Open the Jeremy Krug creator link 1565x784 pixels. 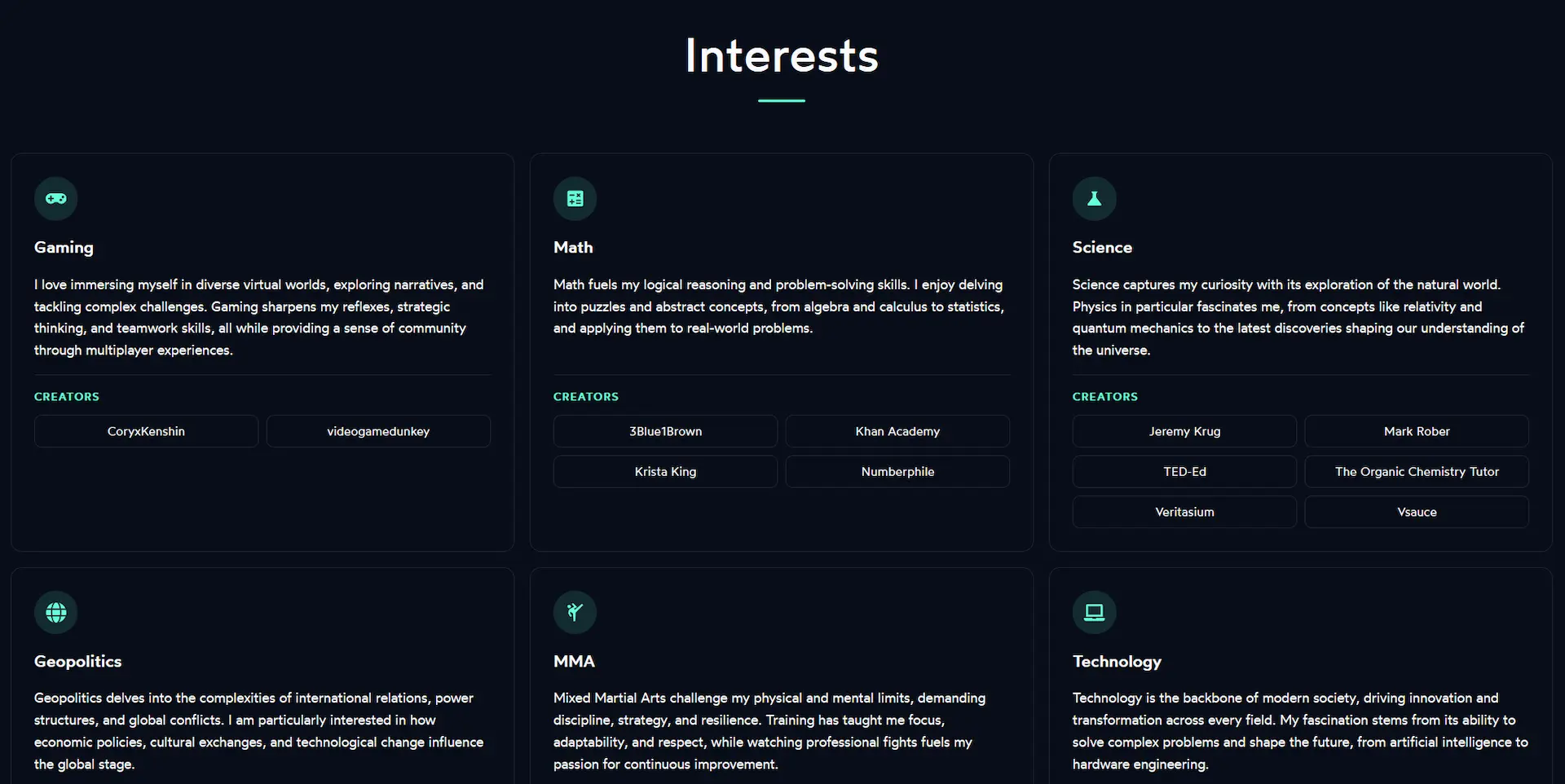pos(1184,431)
